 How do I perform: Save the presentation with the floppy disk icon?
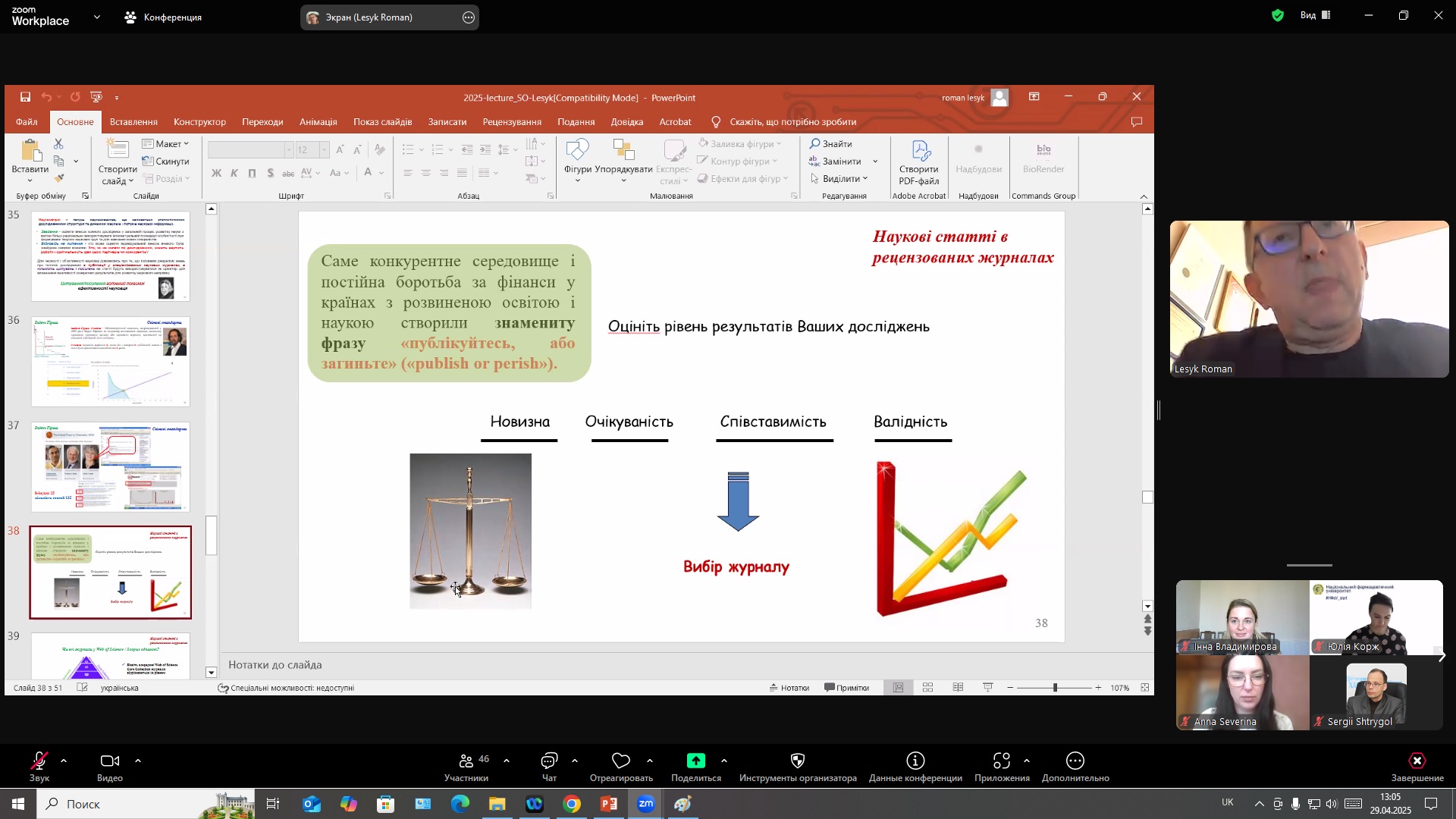[x=25, y=97]
